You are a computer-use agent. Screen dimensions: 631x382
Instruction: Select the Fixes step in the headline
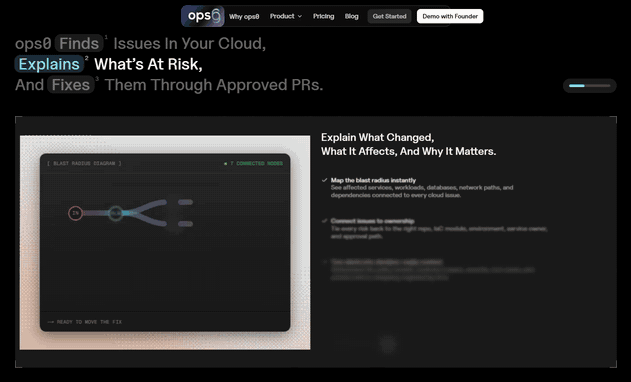click(x=71, y=85)
